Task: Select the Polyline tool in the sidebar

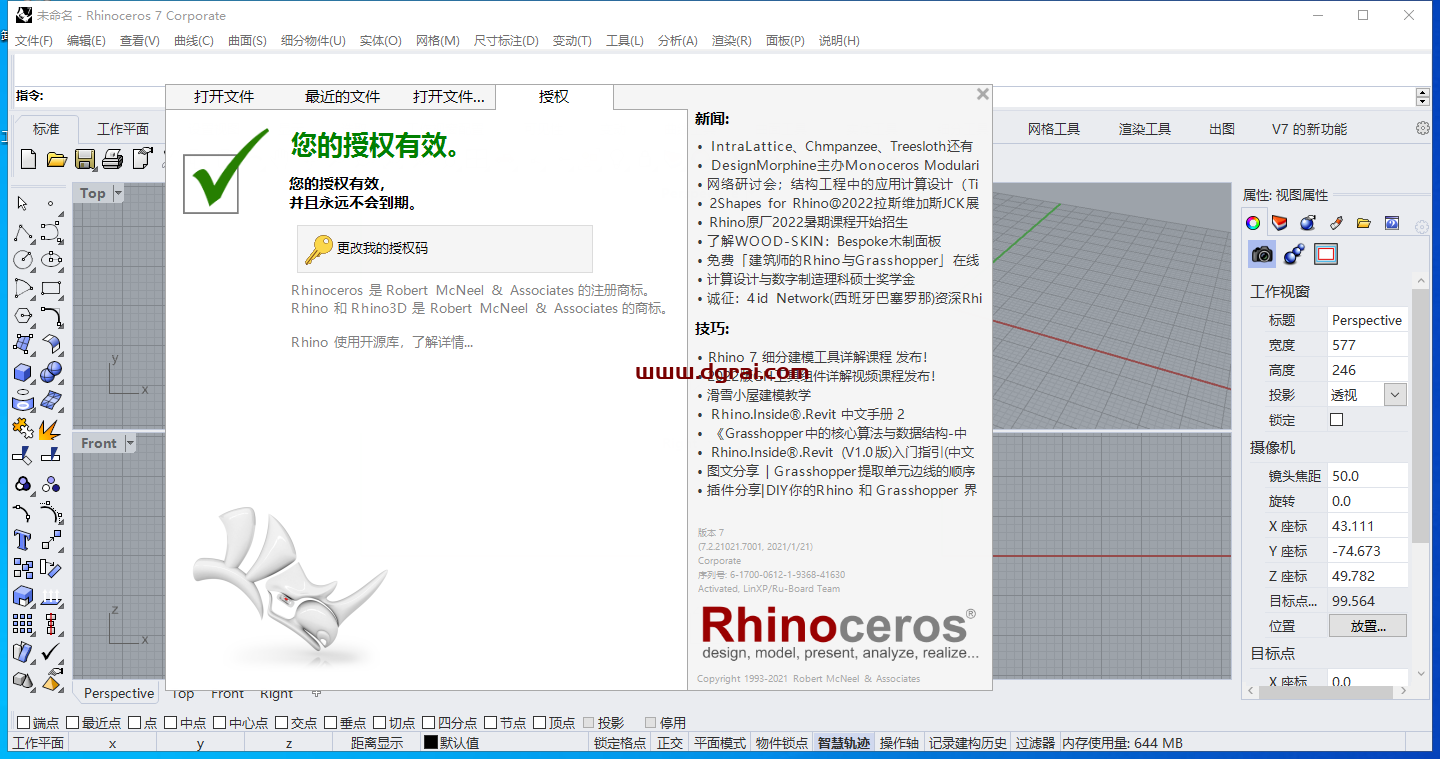Action: [x=22, y=231]
